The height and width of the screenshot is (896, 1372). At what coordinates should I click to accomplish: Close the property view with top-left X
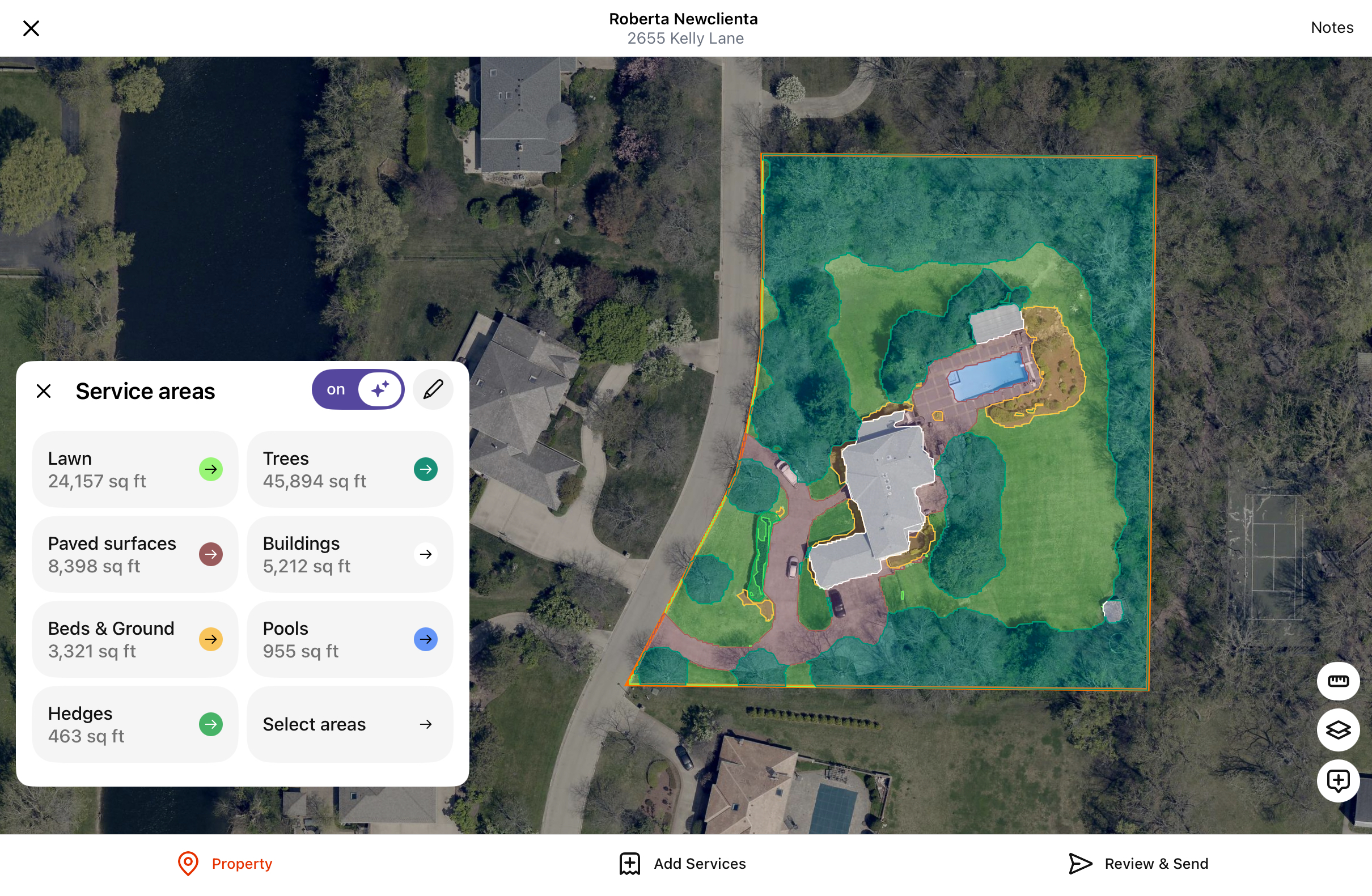coord(31,28)
